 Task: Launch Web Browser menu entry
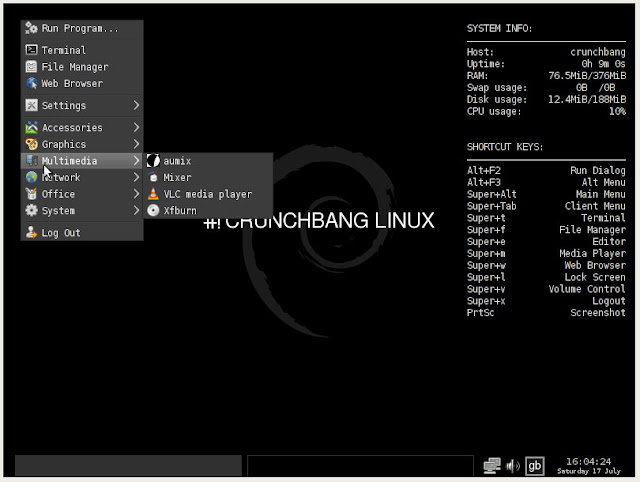click(x=82, y=83)
